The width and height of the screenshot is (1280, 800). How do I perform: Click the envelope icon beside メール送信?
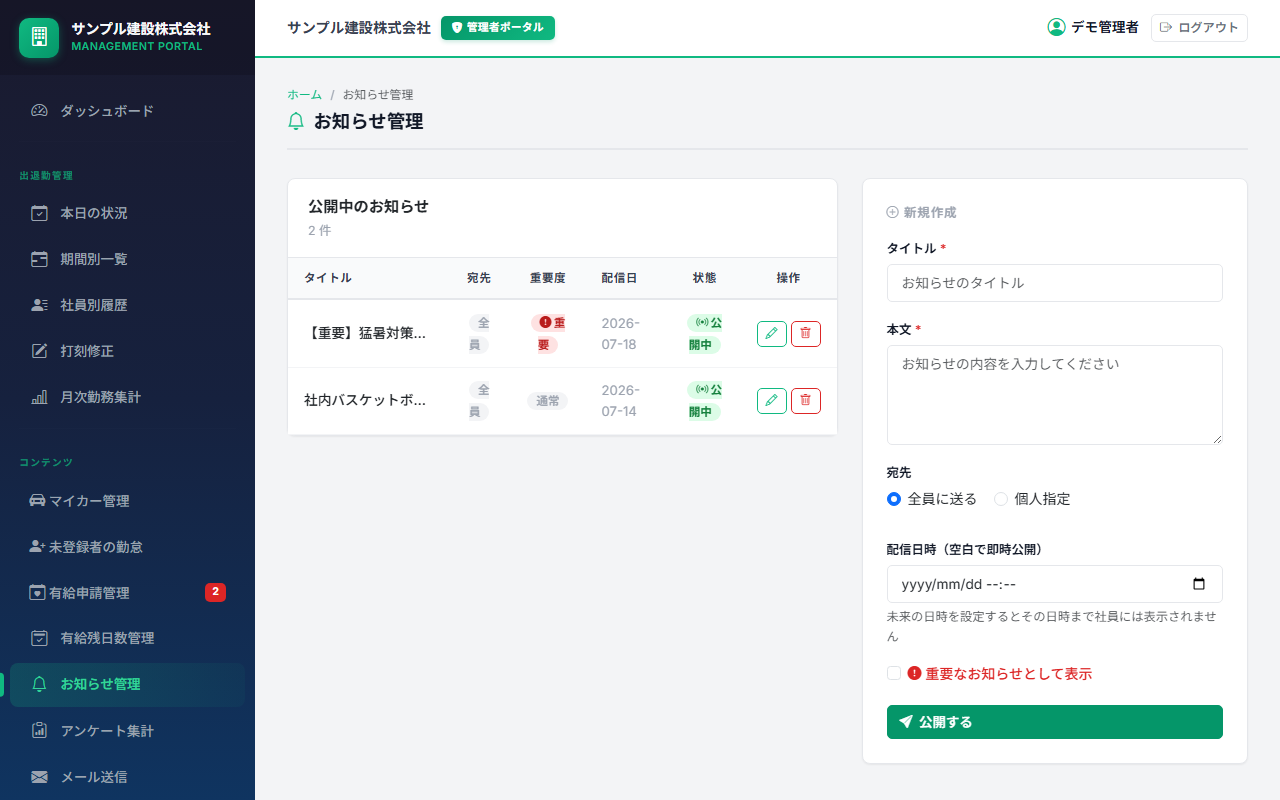point(39,777)
